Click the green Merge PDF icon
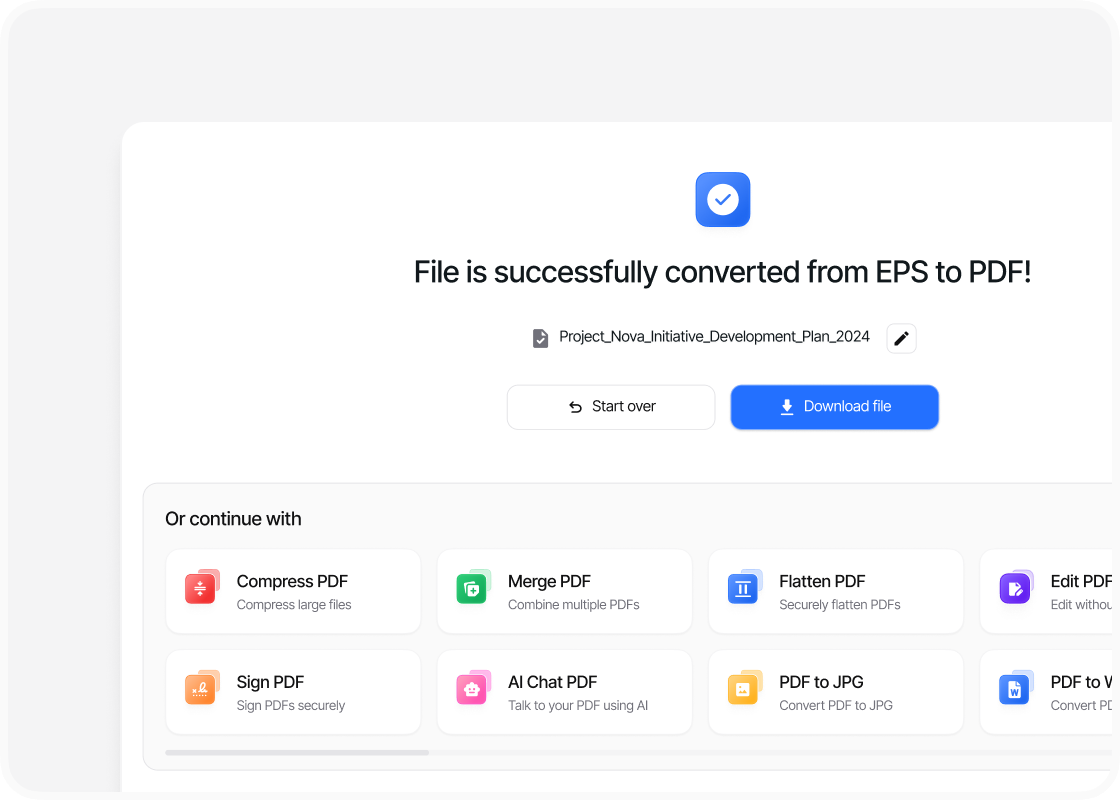This screenshot has width=1120, height=800. [472, 588]
